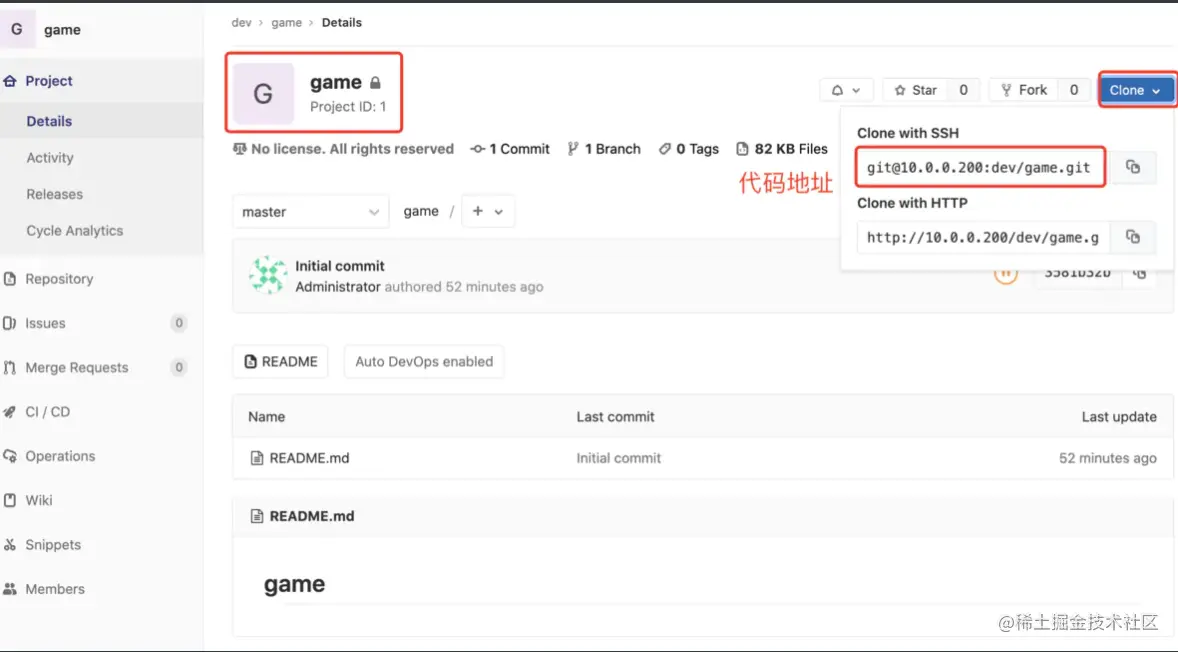The height and width of the screenshot is (652, 1178).
Task: Click the paused pipeline status icon
Action: 1005,273
